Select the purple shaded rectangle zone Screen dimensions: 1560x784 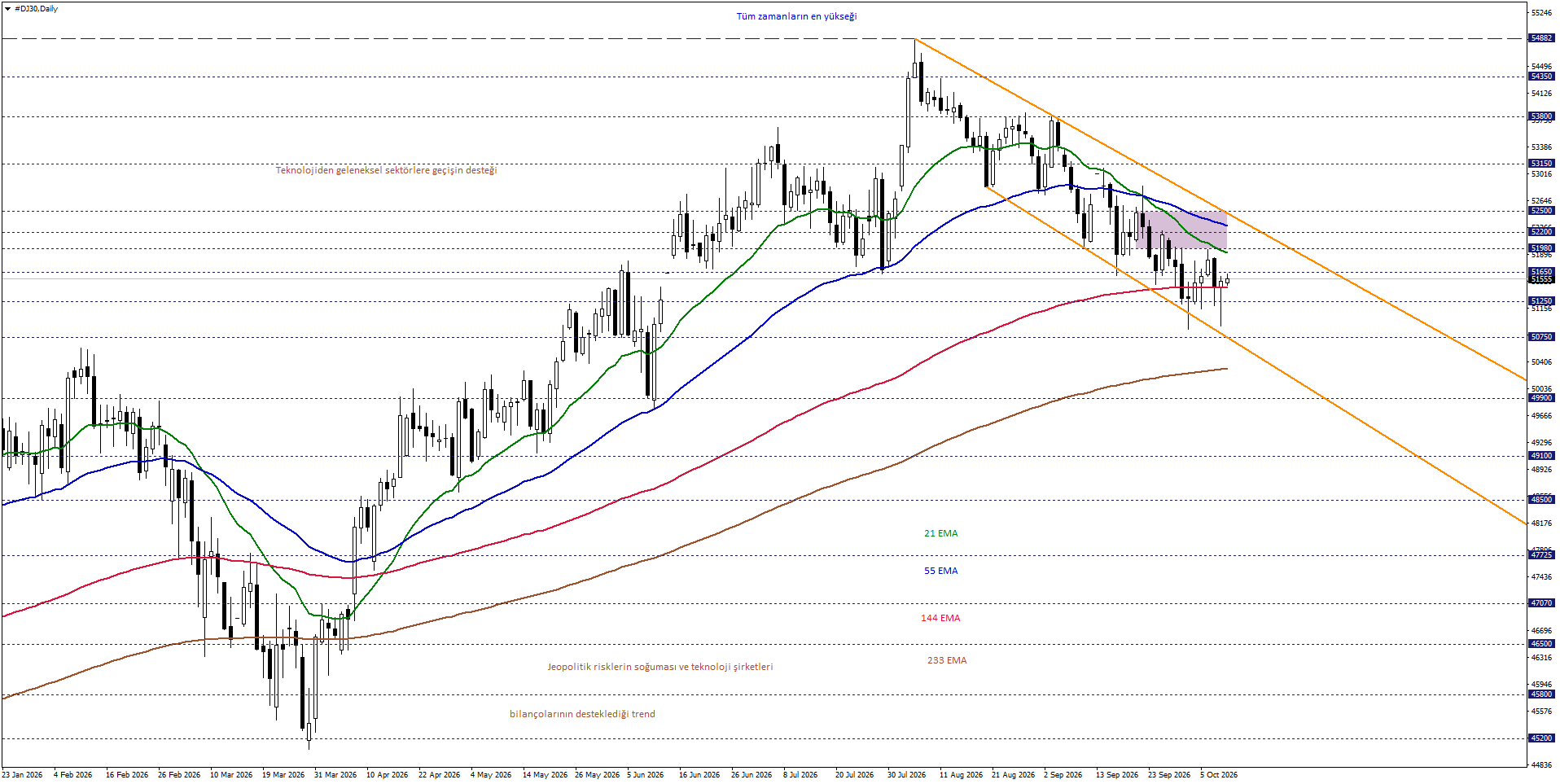(1181, 230)
